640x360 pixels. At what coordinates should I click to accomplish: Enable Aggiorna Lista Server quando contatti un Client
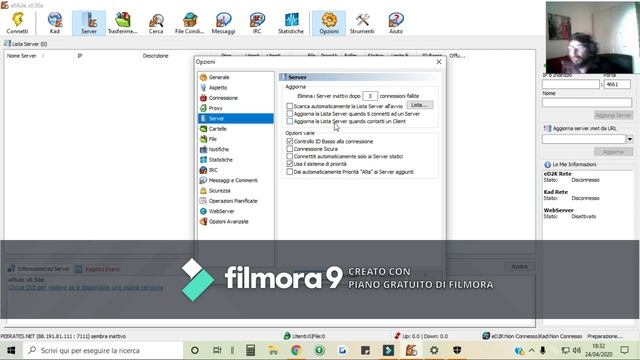coord(290,121)
